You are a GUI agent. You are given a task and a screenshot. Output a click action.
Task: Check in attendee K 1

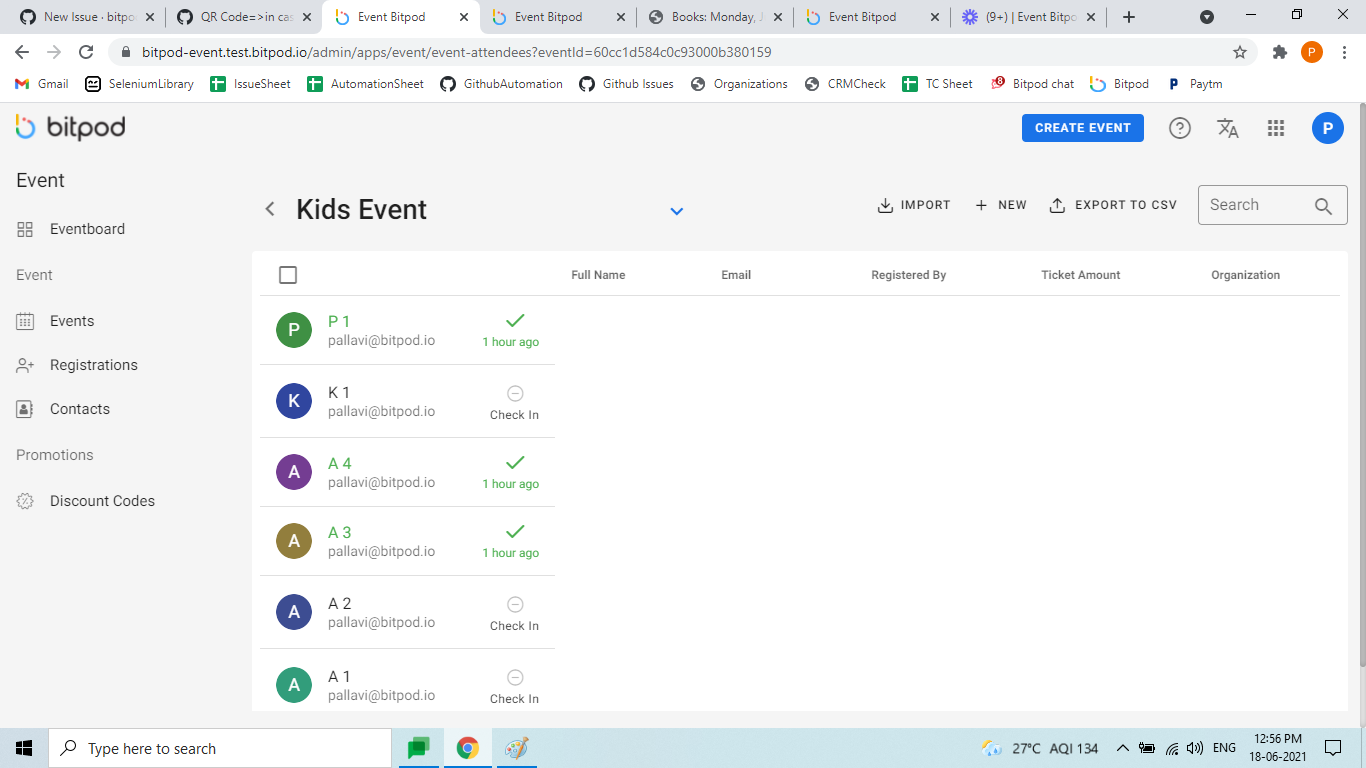[x=514, y=403]
